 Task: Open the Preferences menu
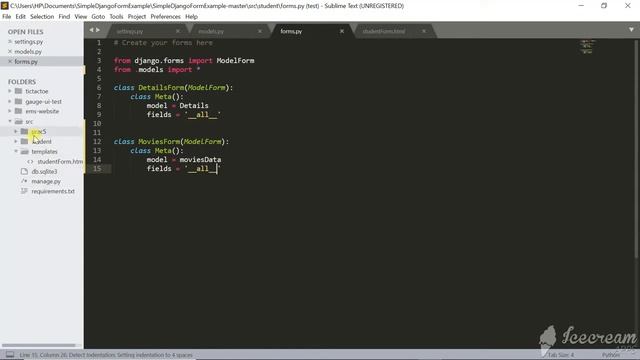[165, 17]
